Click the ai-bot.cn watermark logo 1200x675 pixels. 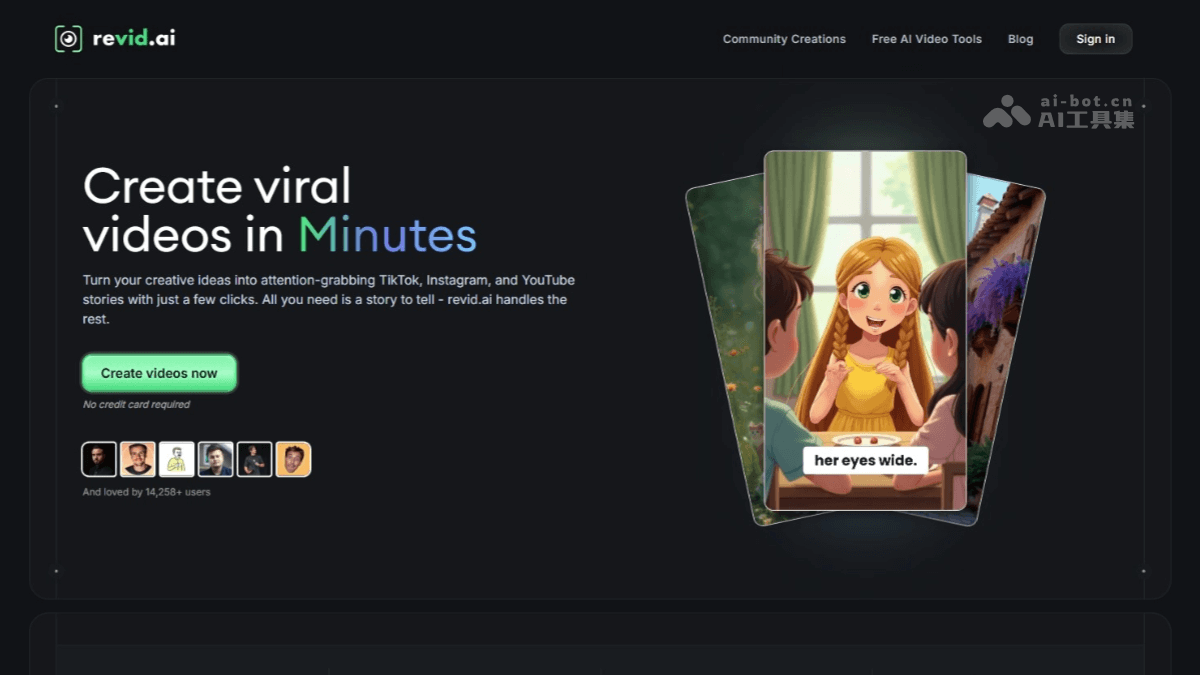pyautogui.click(x=1060, y=111)
